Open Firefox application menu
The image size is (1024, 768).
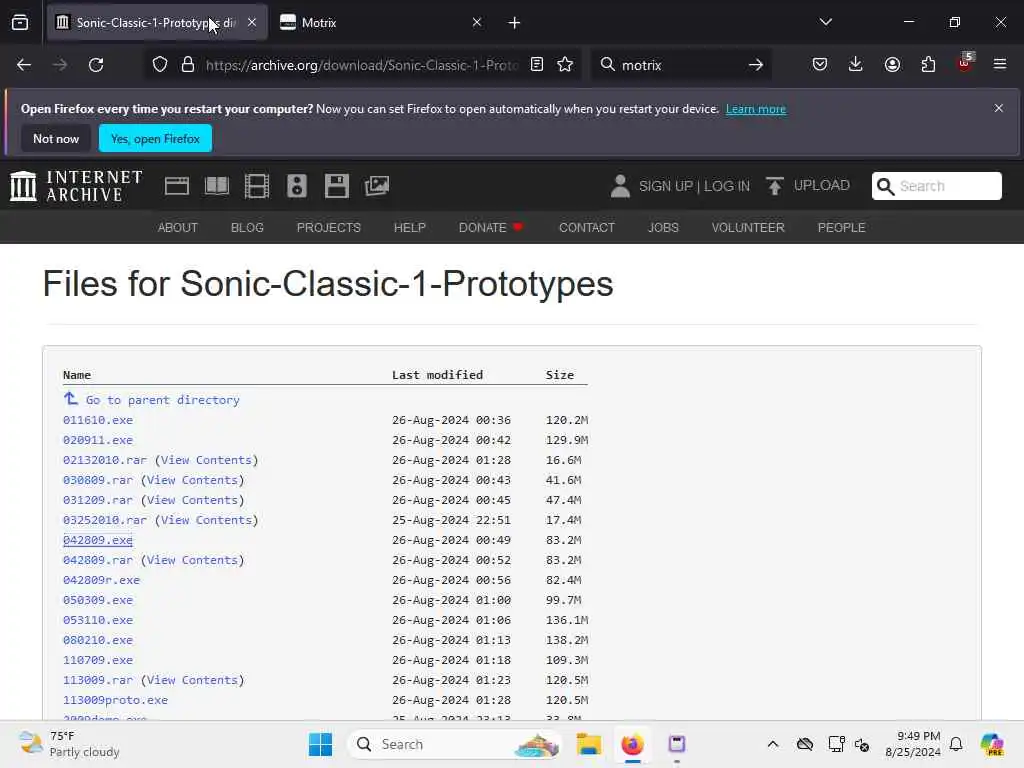pos(1000,64)
